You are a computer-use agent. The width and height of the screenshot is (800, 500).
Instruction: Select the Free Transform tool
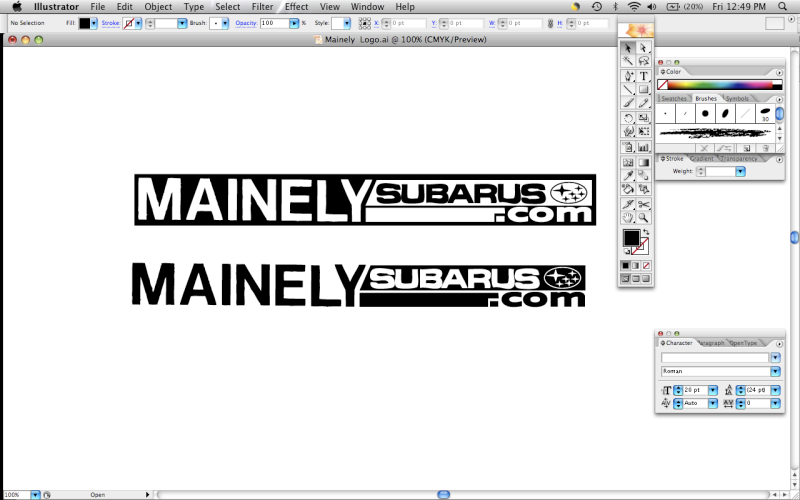[x=643, y=132]
